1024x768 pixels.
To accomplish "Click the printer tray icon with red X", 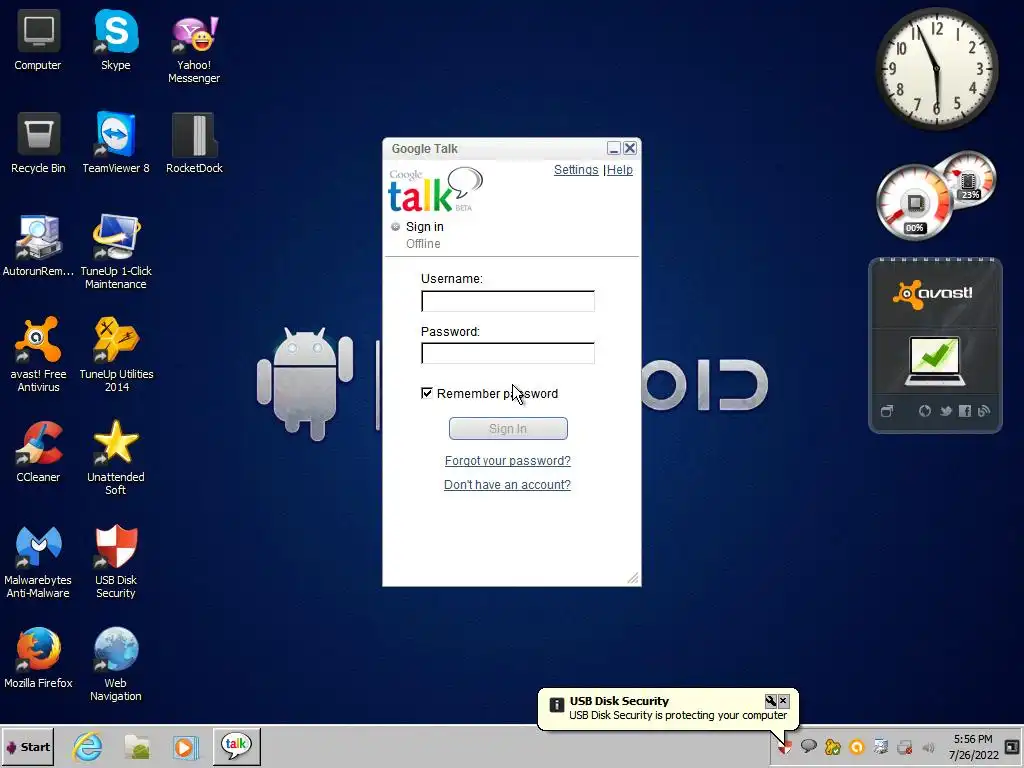I will 904,747.
